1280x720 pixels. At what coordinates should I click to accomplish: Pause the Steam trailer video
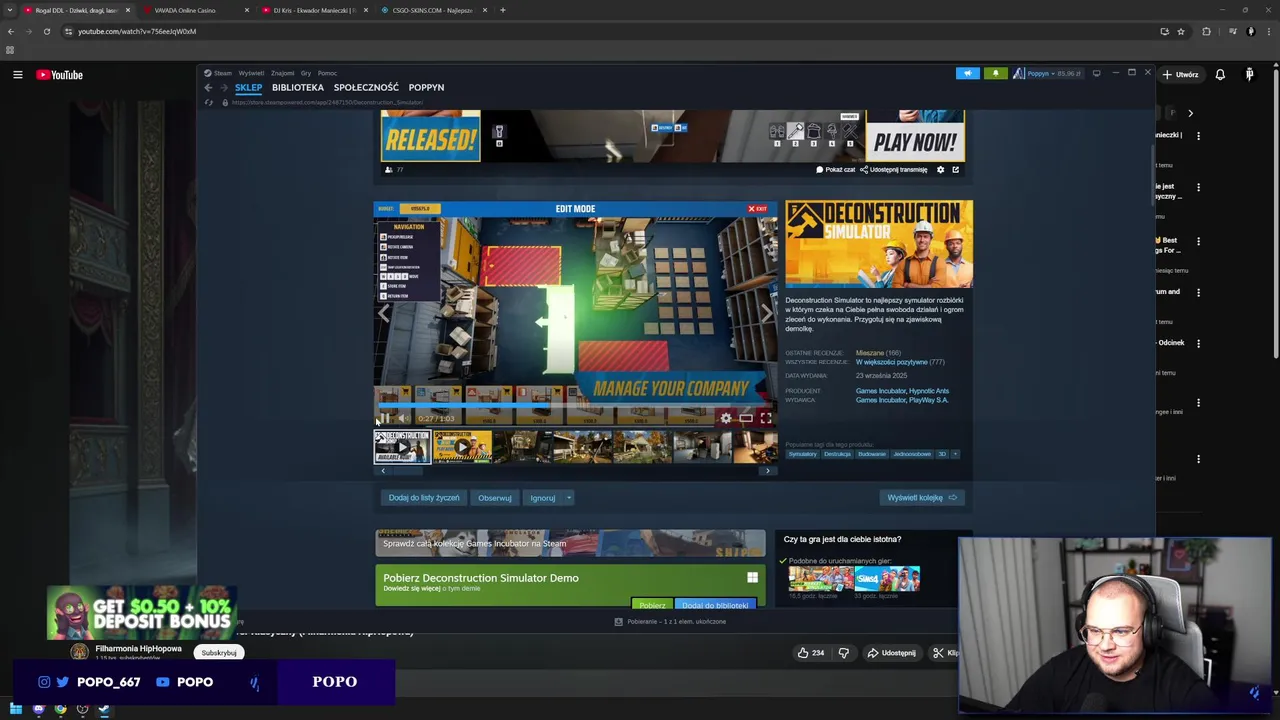click(384, 418)
